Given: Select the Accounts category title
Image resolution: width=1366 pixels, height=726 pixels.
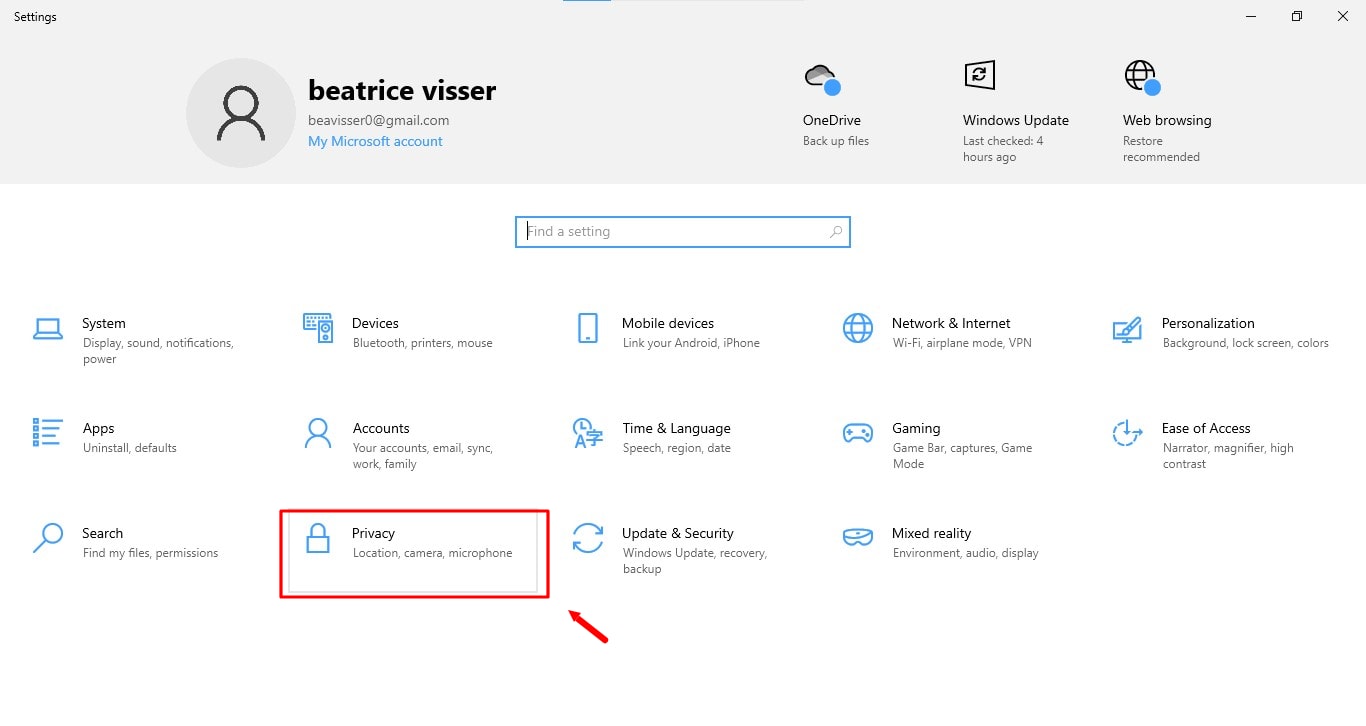Looking at the screenshot, I should click(x=381, y=428).
